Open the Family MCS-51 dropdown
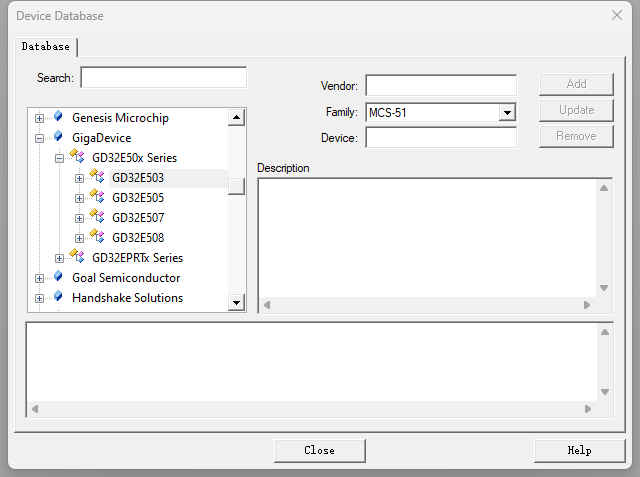Image resolution: width=640 pixels, height=477 pixels. (x=507, y=113)
